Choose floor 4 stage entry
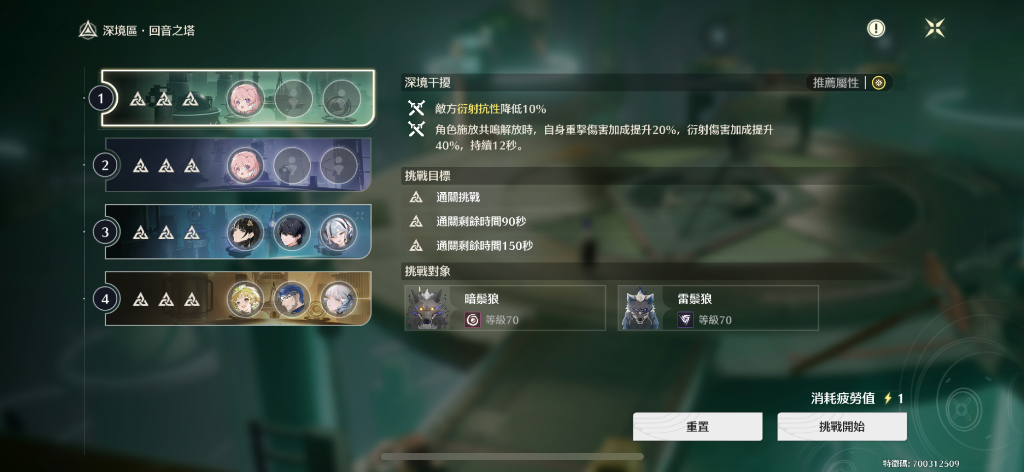 click(x=238, y=299)
